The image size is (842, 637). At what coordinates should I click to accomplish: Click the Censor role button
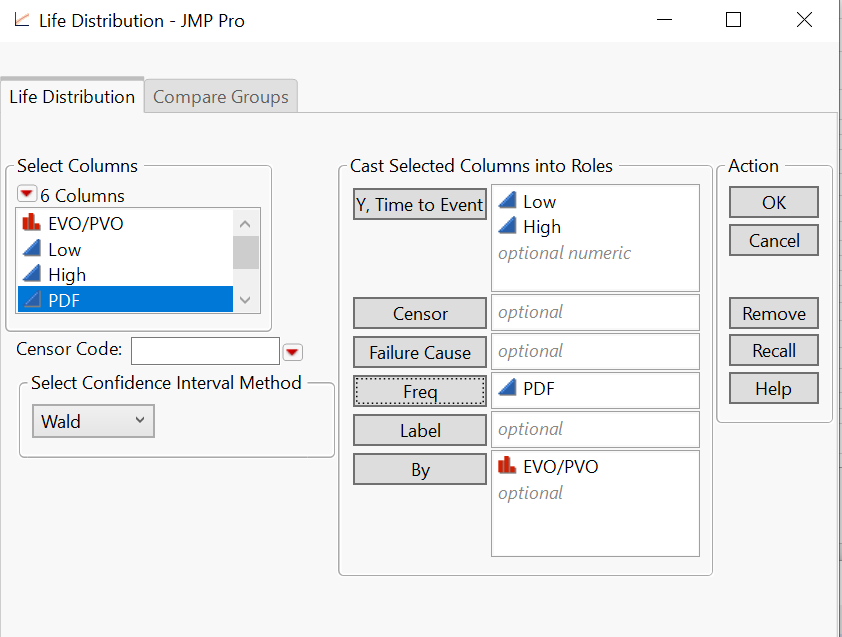pos(420,313)
